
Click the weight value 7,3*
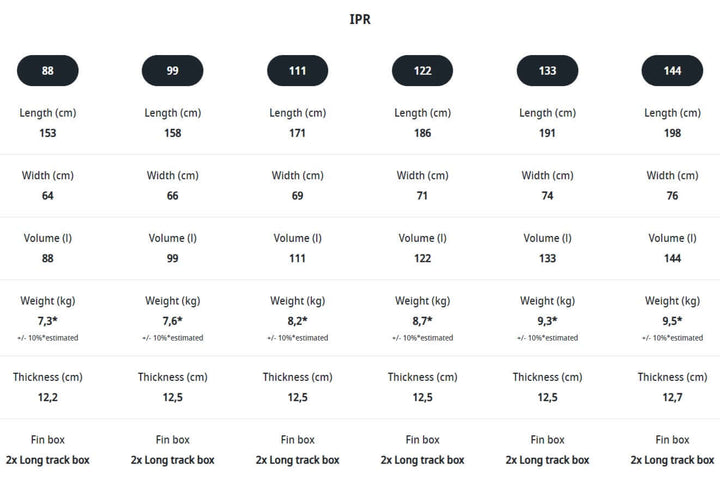point(48,321)
